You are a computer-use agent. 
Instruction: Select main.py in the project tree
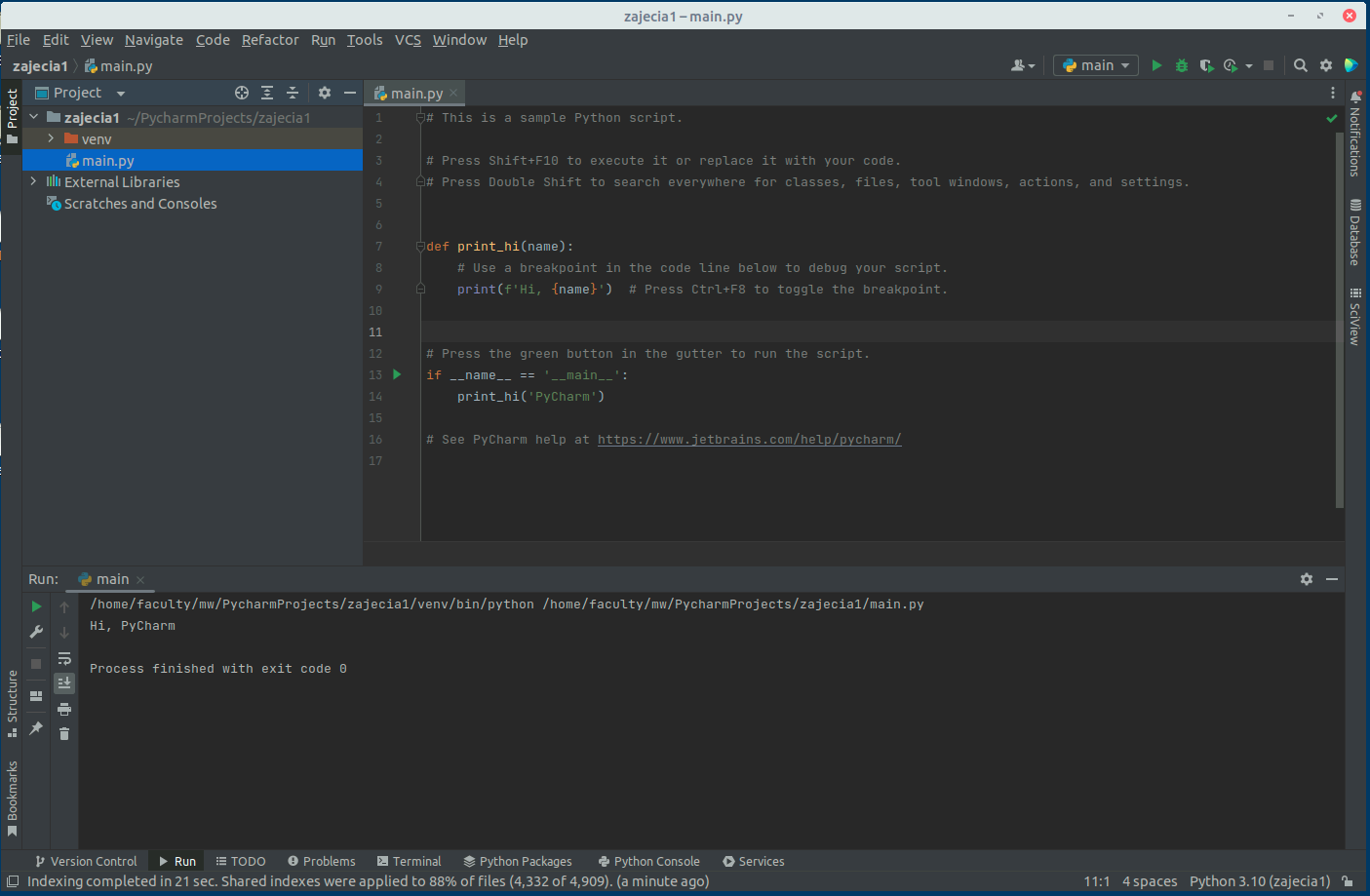click(x=192, y=160)
